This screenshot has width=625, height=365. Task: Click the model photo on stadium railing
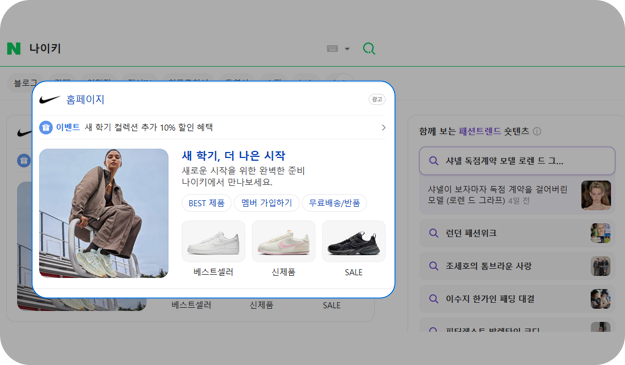click(x=104, y=213)
